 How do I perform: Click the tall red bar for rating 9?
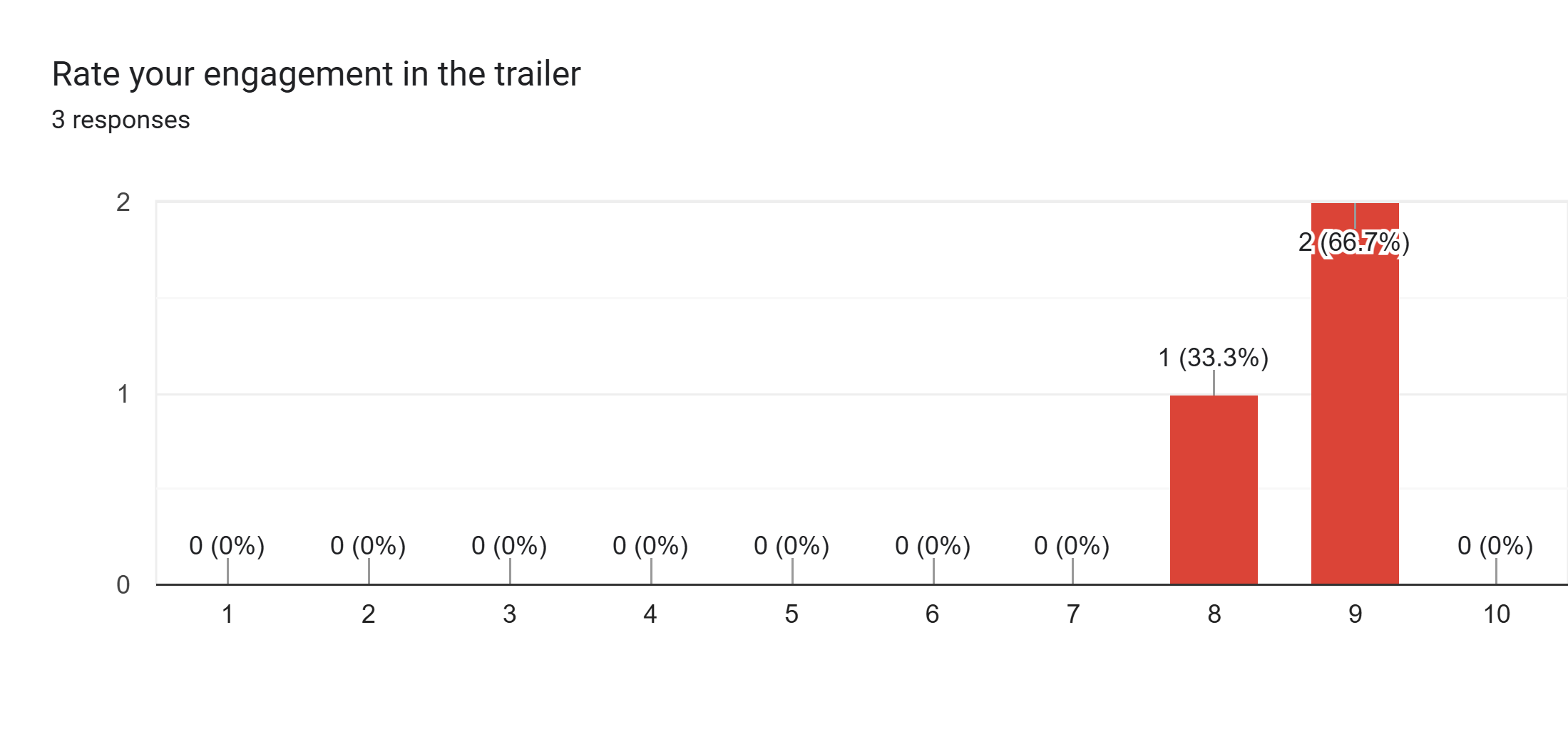tap(1354, 413)
